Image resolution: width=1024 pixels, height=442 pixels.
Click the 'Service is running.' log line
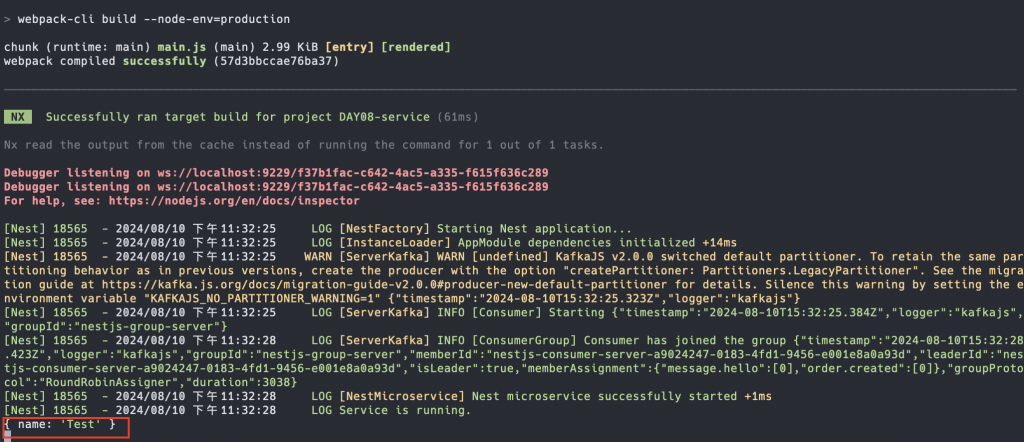(x=405, y=411)
